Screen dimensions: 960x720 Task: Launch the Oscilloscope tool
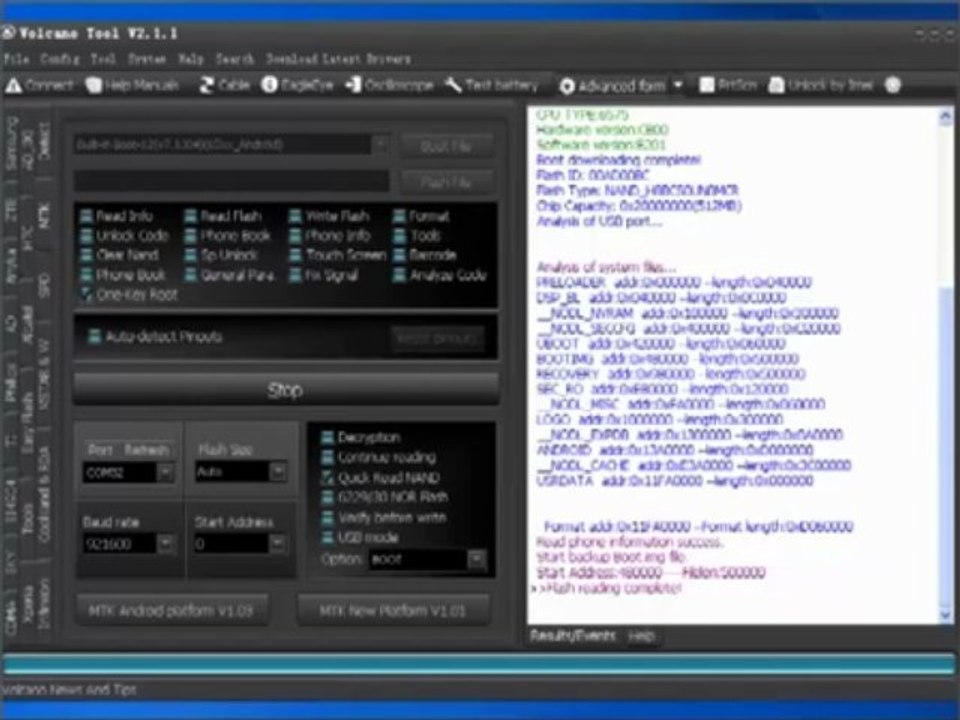(389, 85)
